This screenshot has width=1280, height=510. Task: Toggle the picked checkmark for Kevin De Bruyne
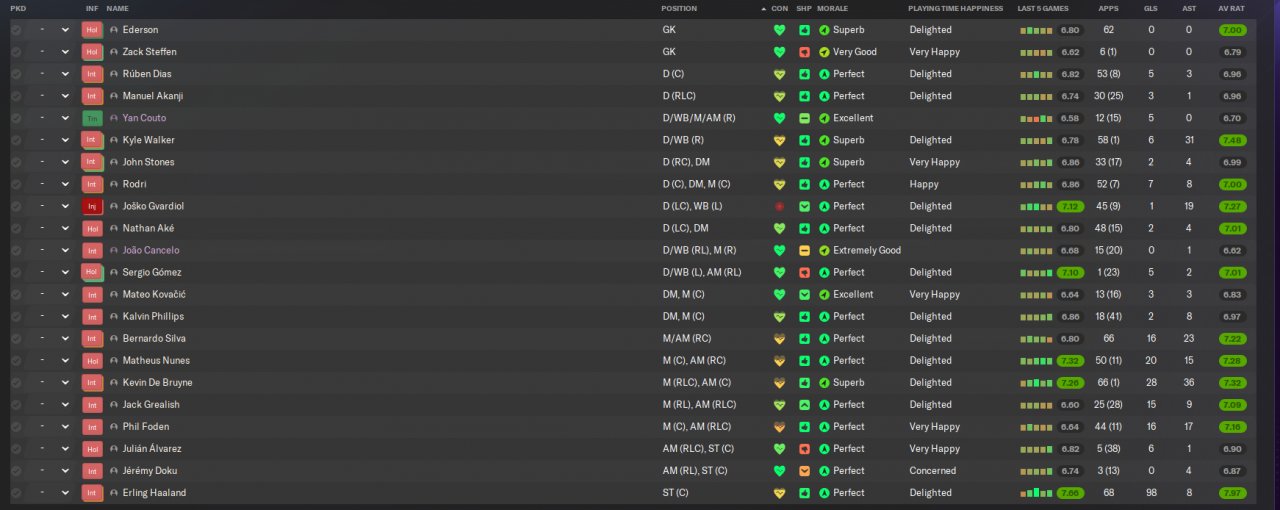point(16,382)
